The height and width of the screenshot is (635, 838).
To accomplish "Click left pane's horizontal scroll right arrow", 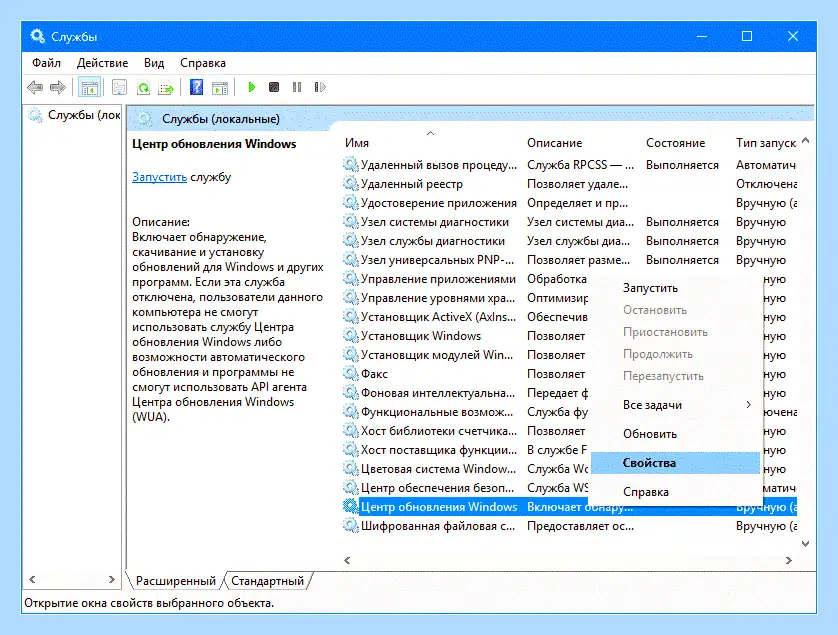I will point(111,579).
